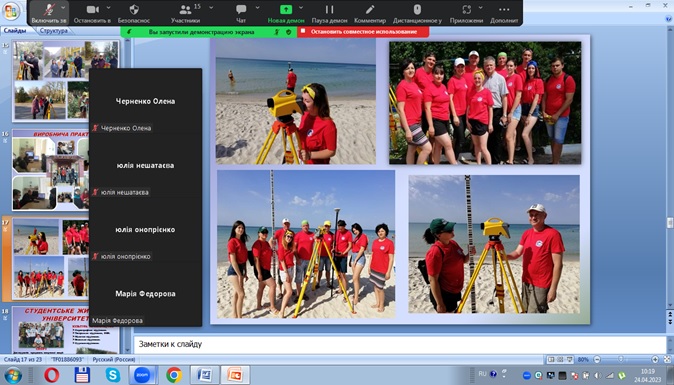The width and height of the screenshot is (674, 385).
Task: Select slide 16 thumbnail
Action: (50, 170)
